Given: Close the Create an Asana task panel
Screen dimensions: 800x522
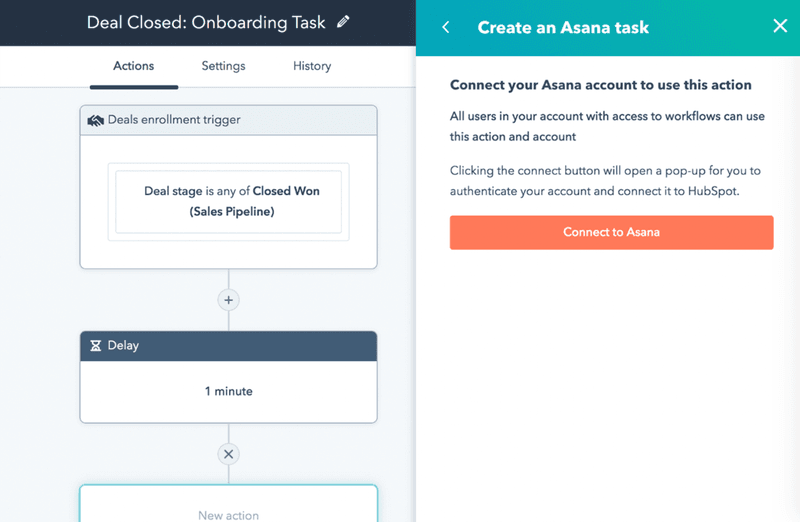Looking at the screenshot, I should 780,26.
